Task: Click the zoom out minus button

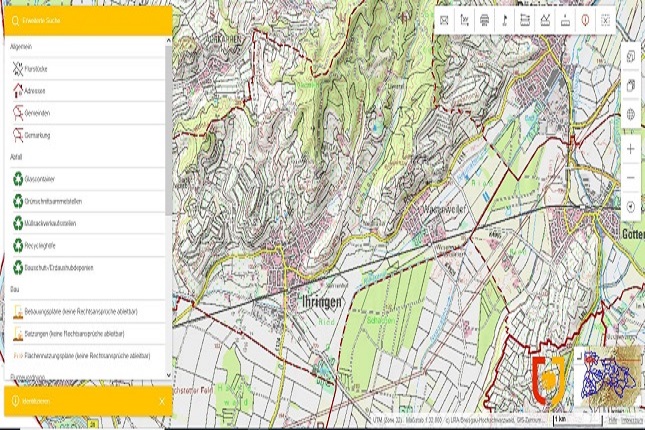Action: (x=631, y=177)
